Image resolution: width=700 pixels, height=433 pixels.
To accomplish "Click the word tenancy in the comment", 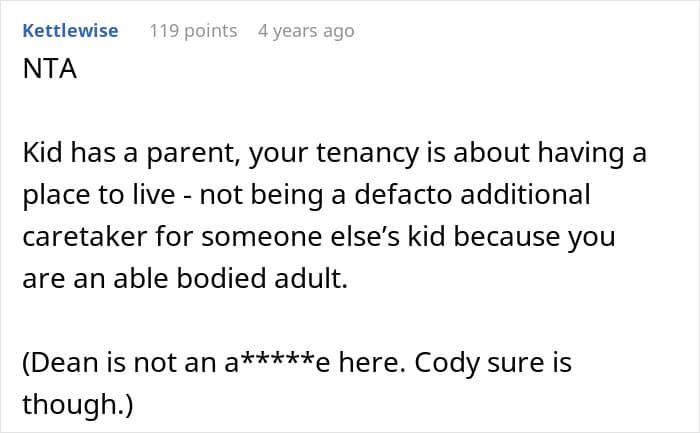I will click(368, 153).
